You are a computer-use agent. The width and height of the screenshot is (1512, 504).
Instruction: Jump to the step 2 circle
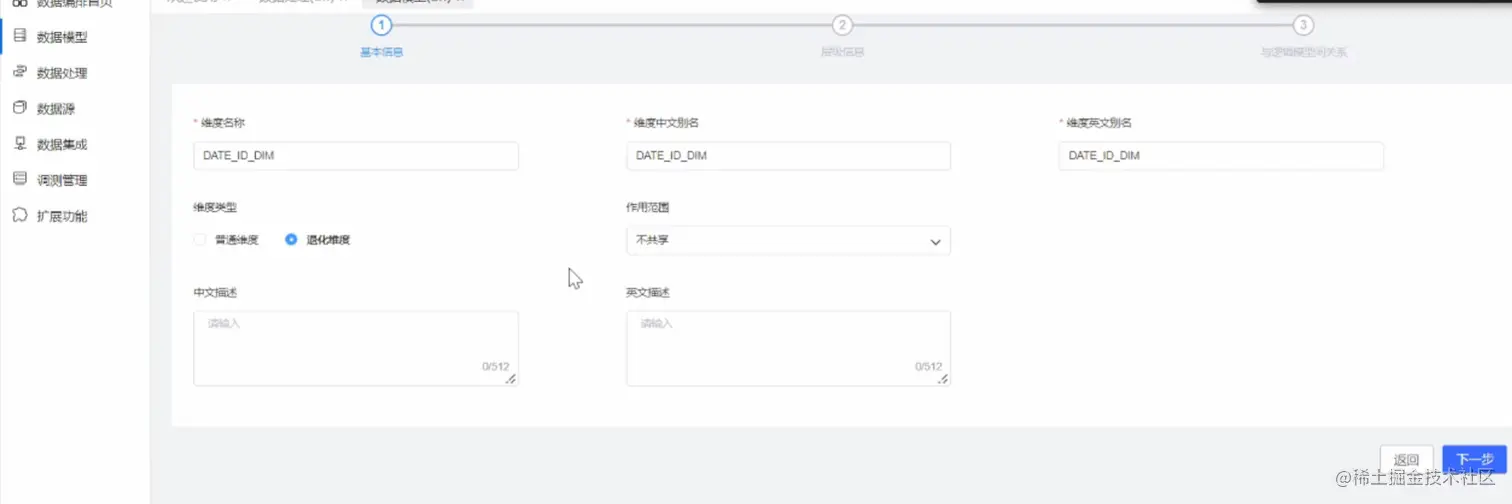pyautogui.click(x=842, y=25)
